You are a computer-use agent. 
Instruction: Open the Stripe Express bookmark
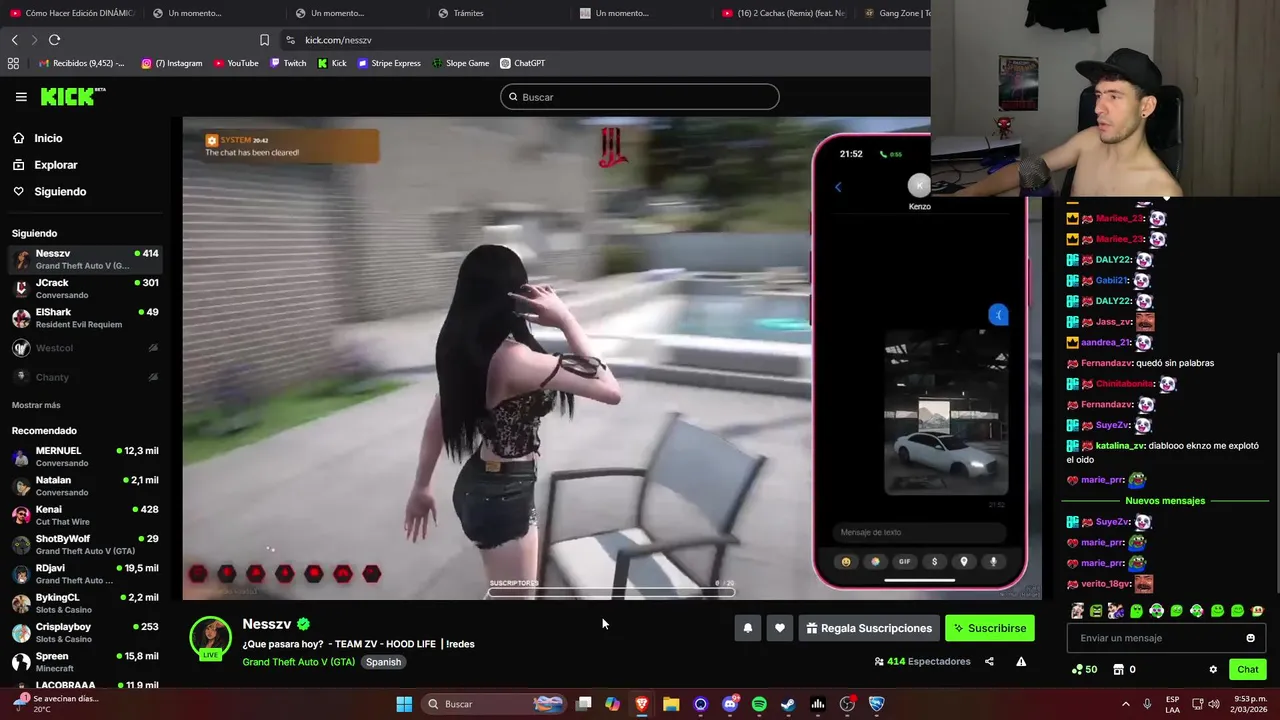click(389, 63)
